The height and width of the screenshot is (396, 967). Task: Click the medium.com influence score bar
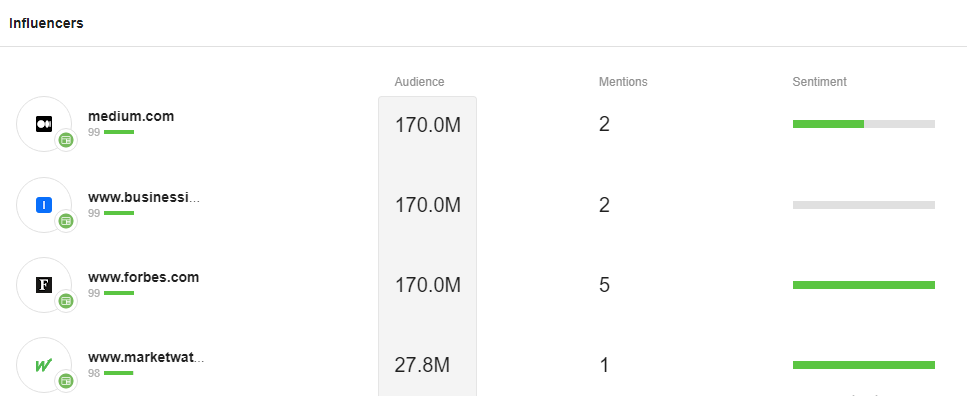coord(119,132)
